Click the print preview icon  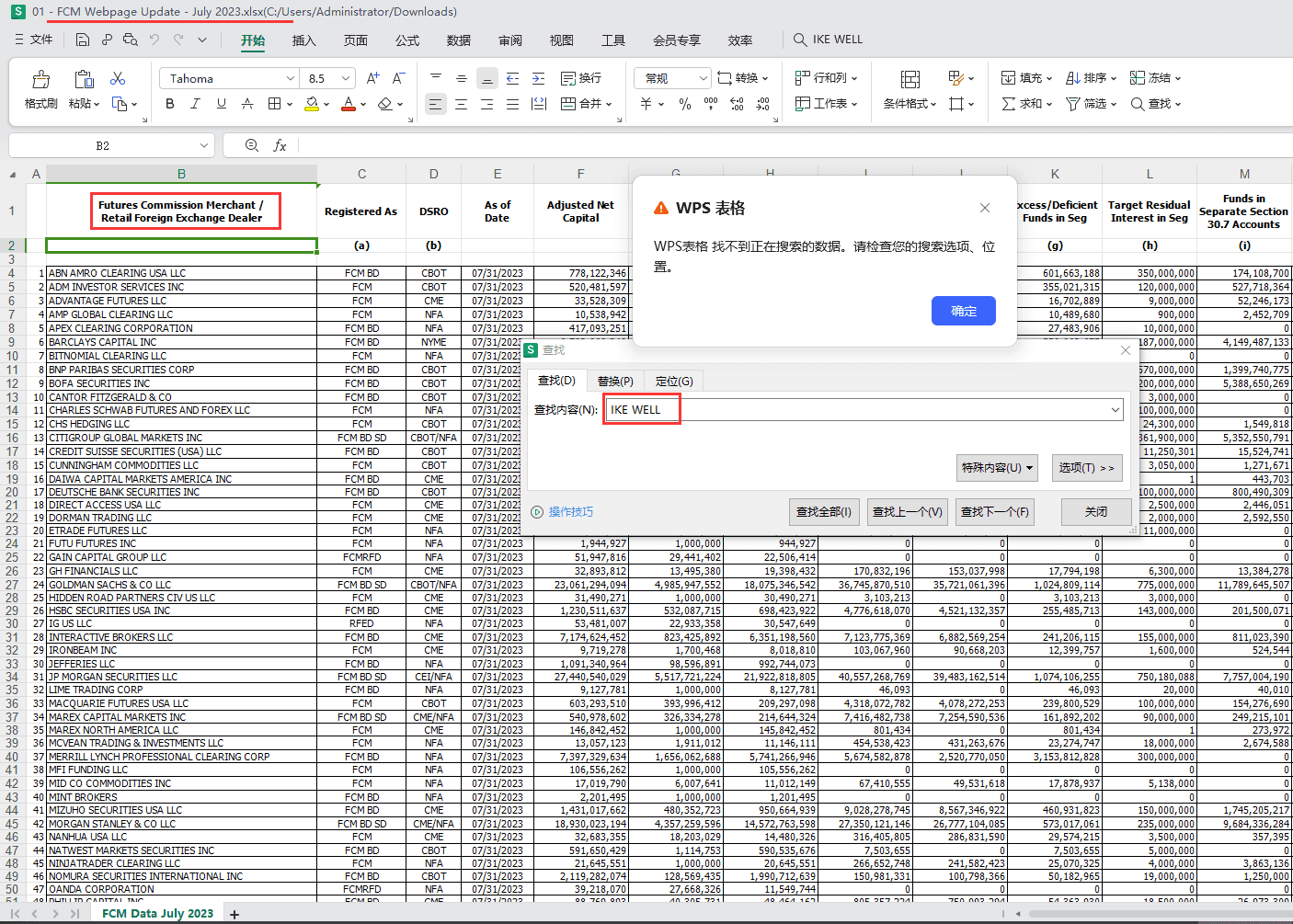[x=131, y=40]
